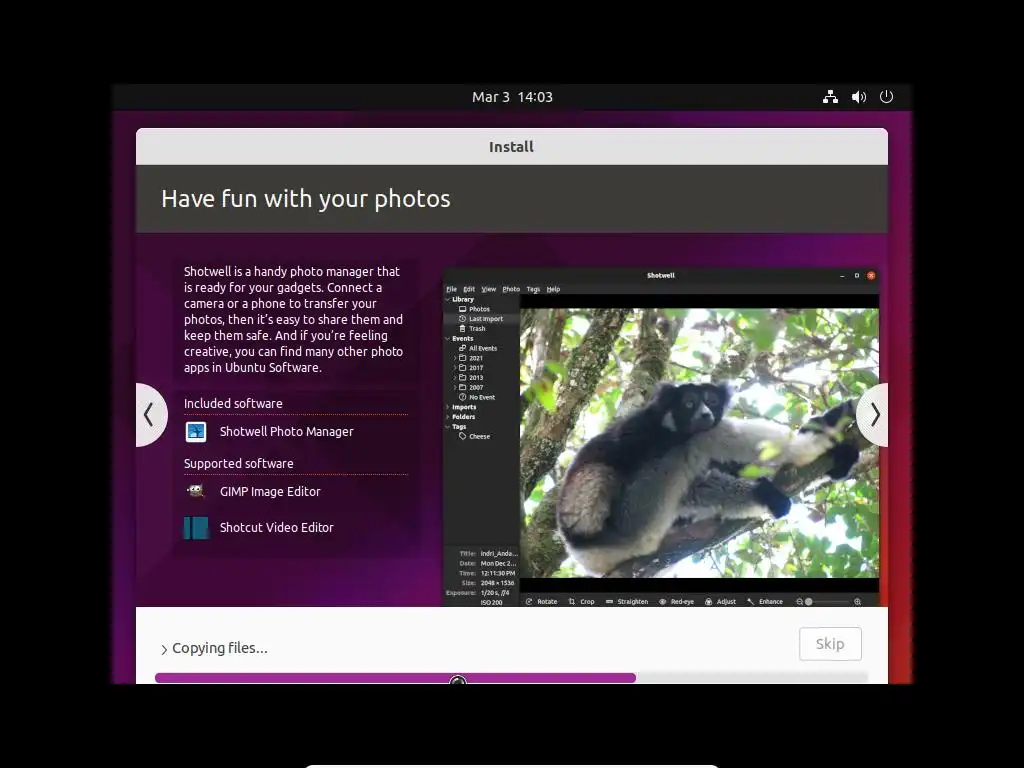Click the GIMP Image Editor mascot icon
Image resolution: width=1024 pixels, height=768 pixels.
[x=196, y=491]
